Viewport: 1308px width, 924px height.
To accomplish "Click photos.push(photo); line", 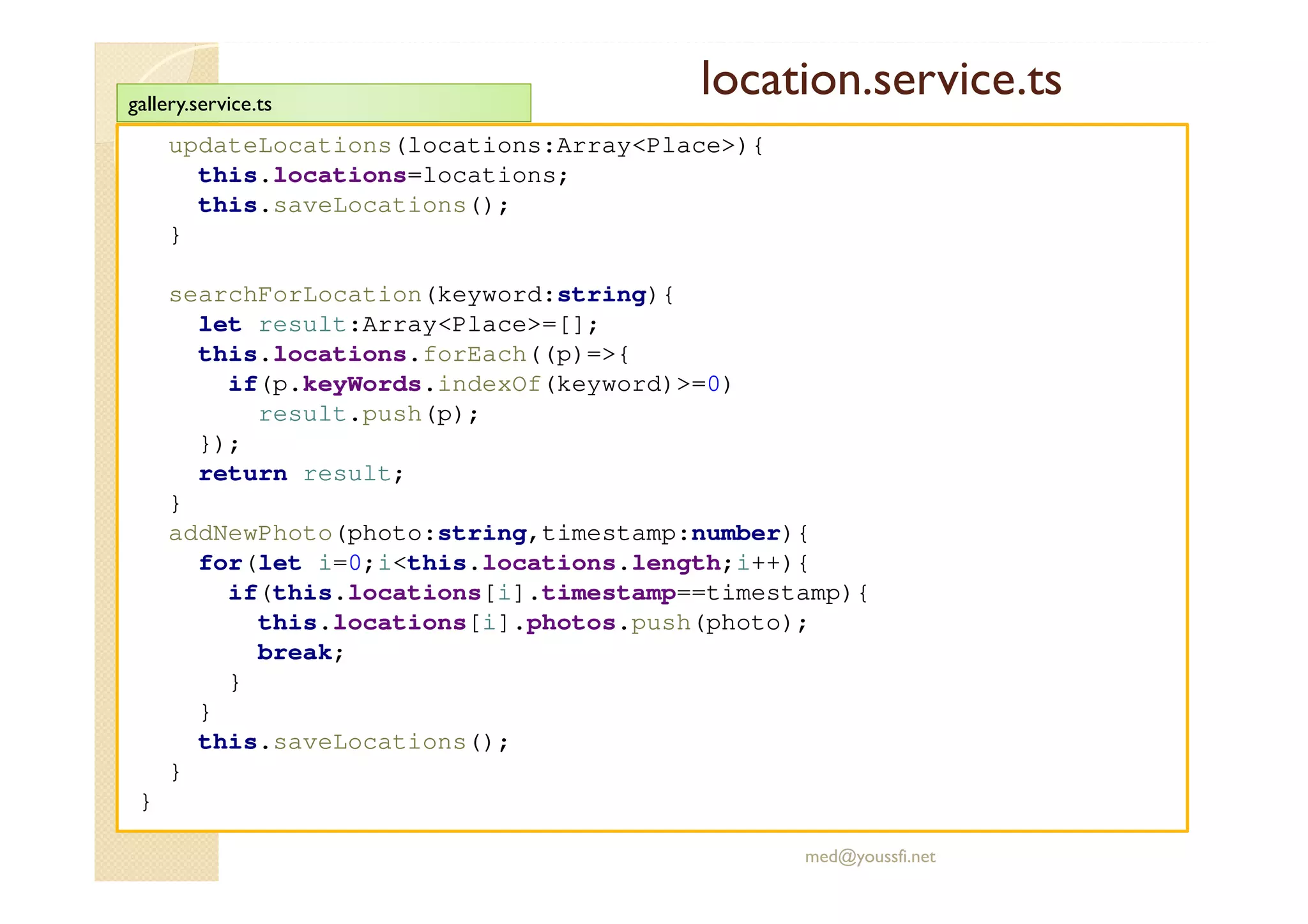I will [x=533, y=623].
